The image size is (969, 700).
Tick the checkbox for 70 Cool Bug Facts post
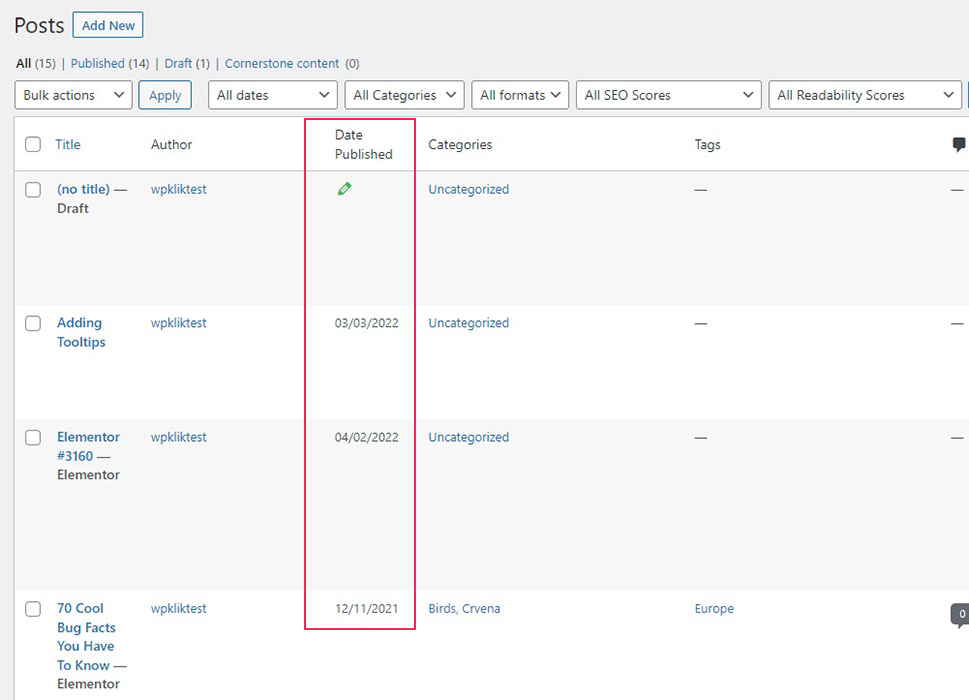pos(33,609)
